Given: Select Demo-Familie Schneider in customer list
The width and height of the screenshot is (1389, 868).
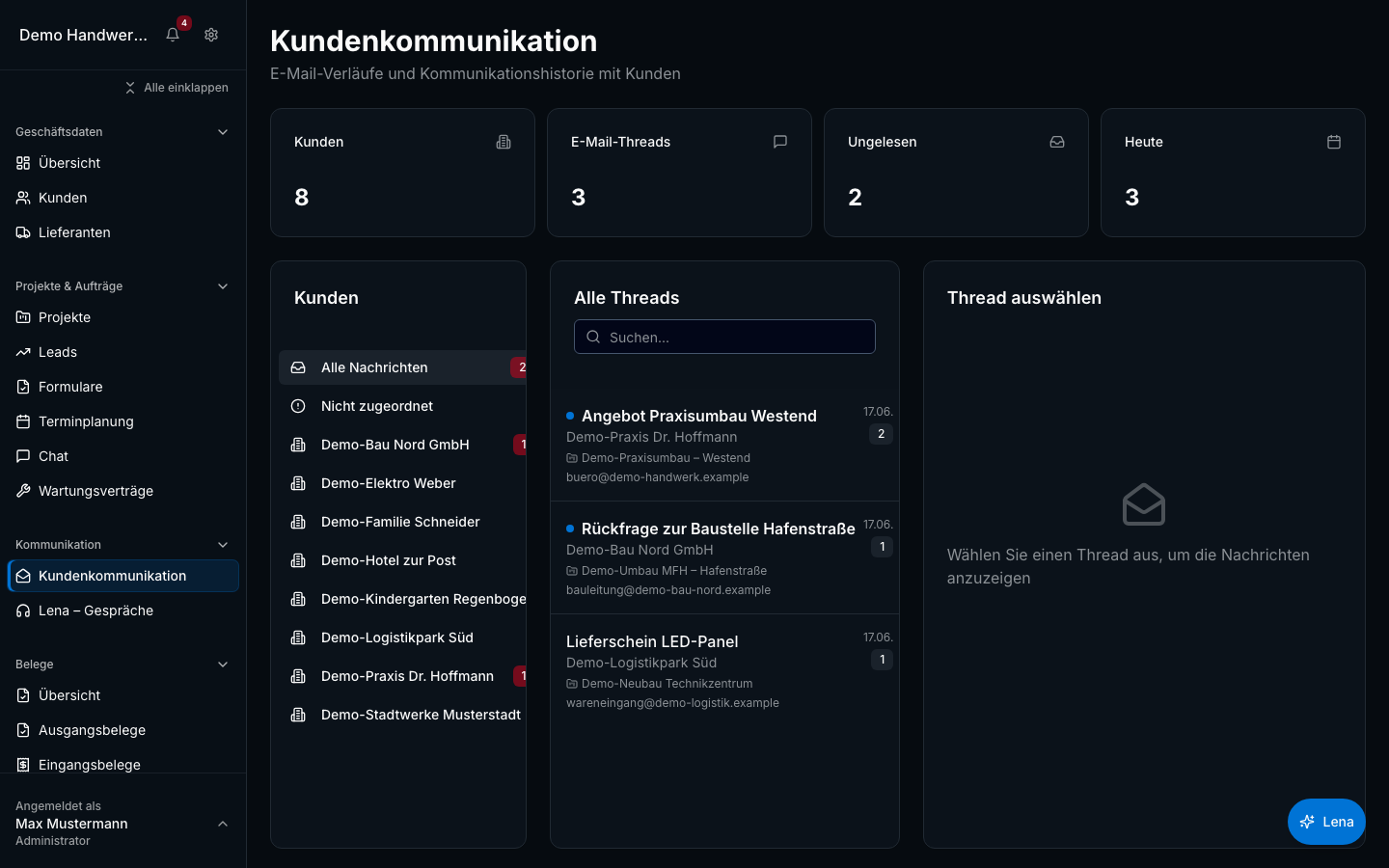Looking at the screenshot, I should 402,522.
